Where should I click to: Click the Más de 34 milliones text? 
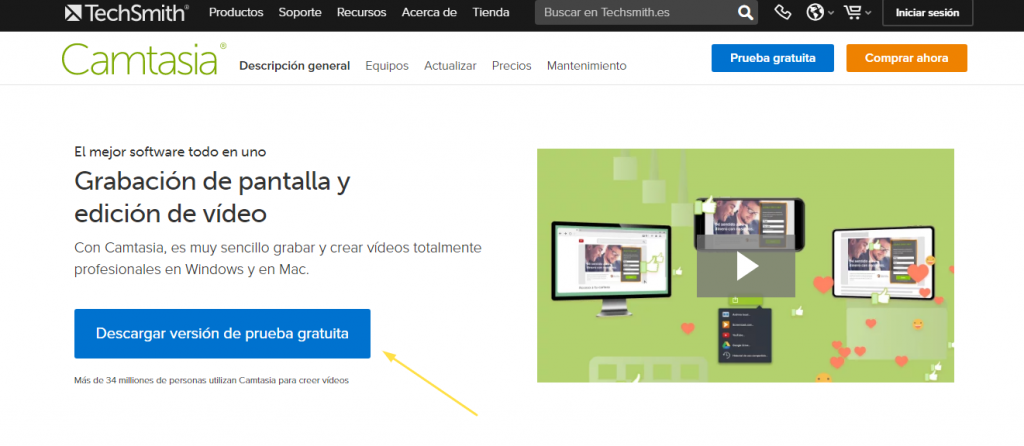212,380
